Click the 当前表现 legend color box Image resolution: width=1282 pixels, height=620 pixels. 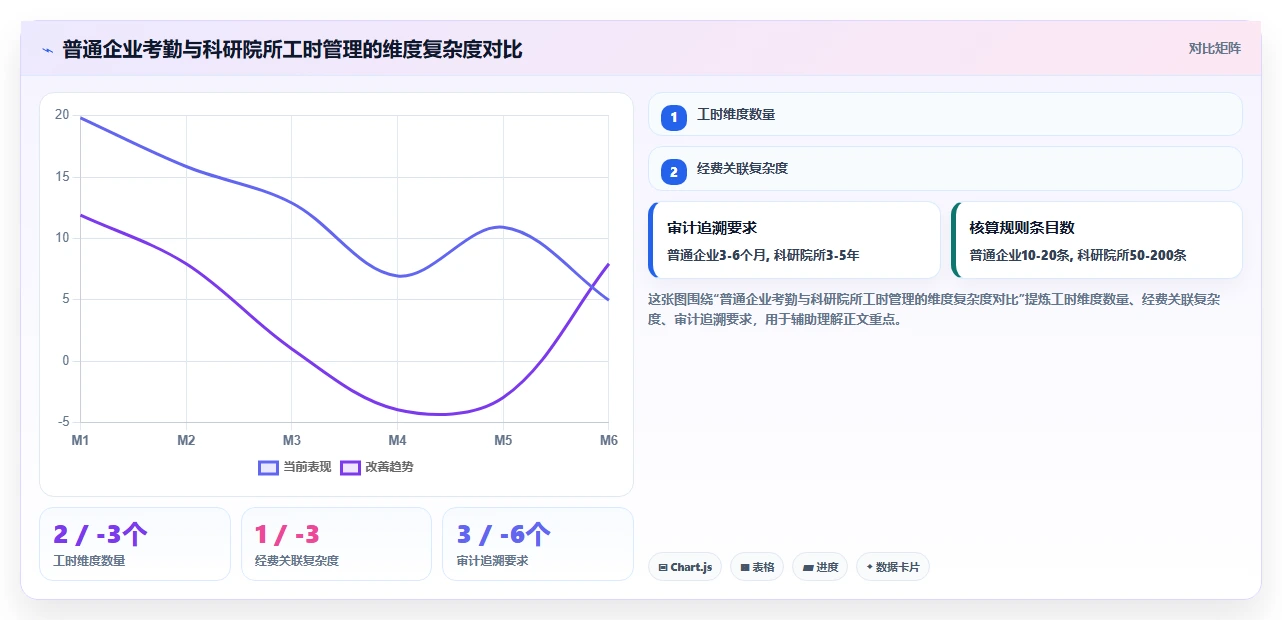click(268, 467)
